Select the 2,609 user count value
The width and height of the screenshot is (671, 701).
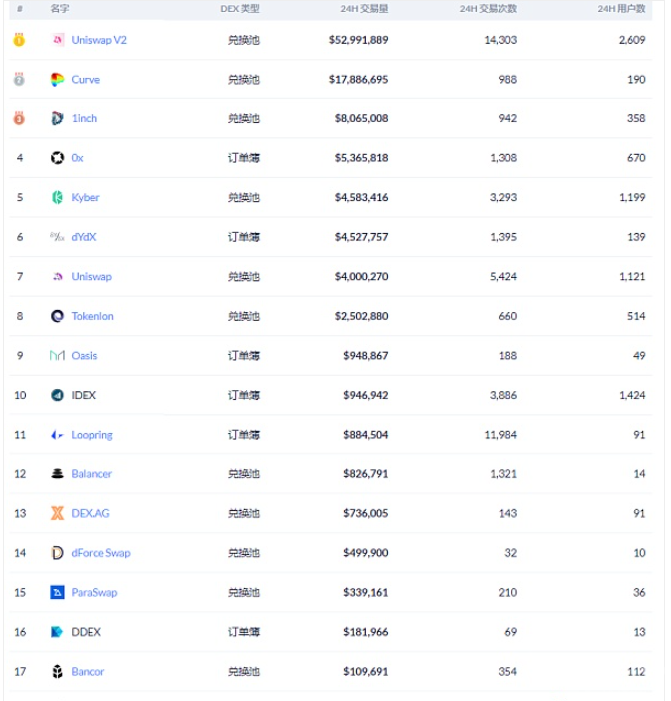point(632,40)
